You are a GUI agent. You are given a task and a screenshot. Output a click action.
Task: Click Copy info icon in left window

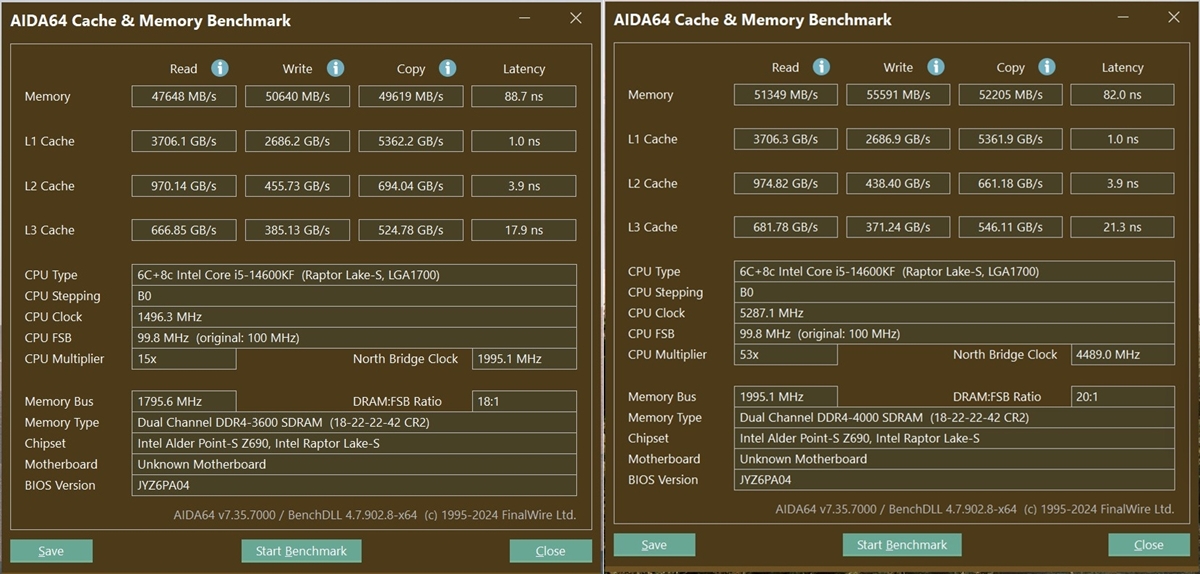tap(447, 68)
